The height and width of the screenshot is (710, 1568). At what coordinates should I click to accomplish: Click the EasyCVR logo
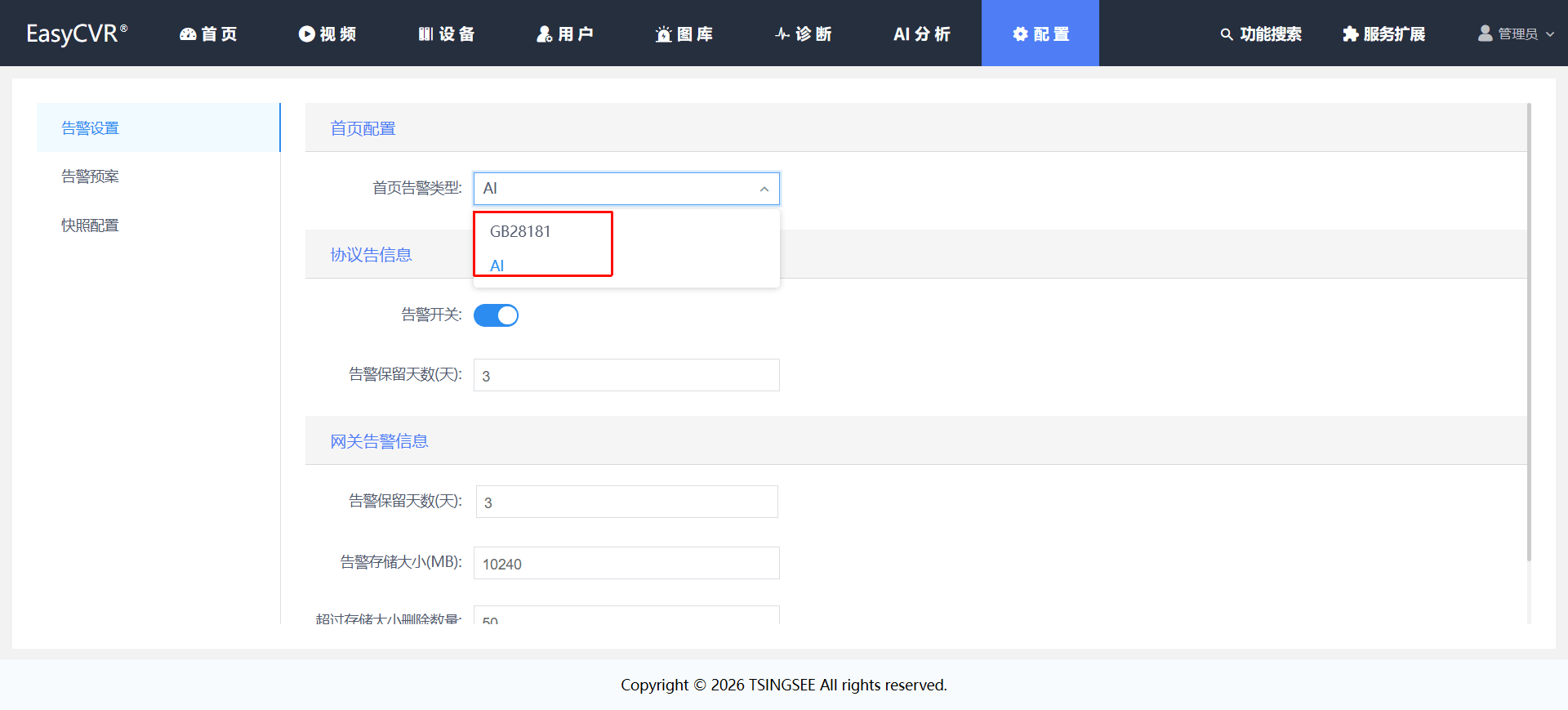click(x=77, y=33)
